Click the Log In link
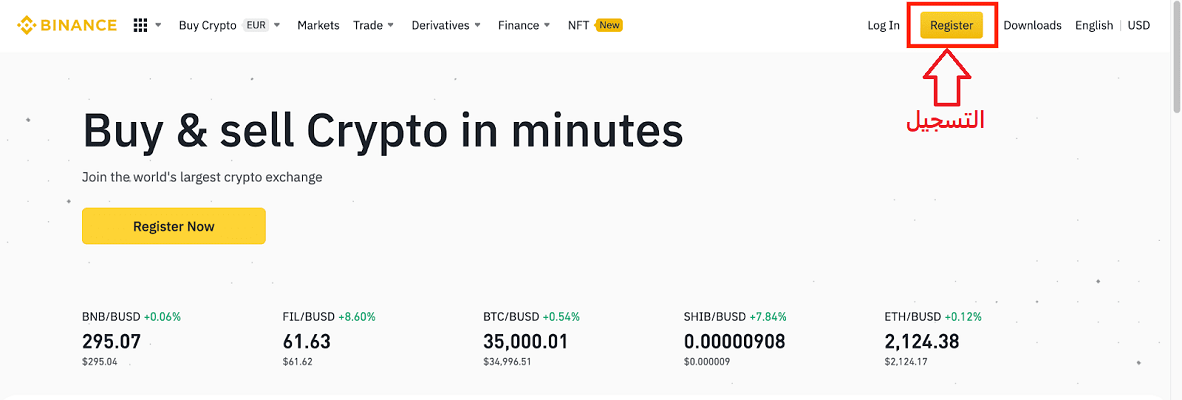Image resolution: width=1182 pixels, height=400 pixels. 883,25
